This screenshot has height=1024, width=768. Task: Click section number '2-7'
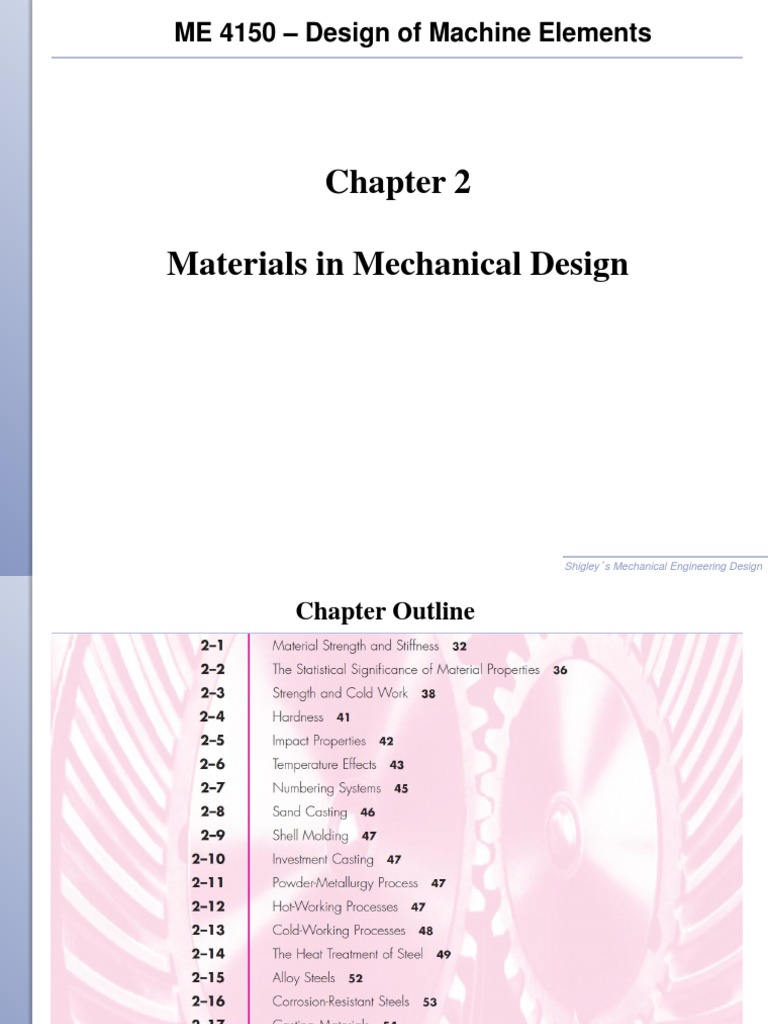[212, 788]
